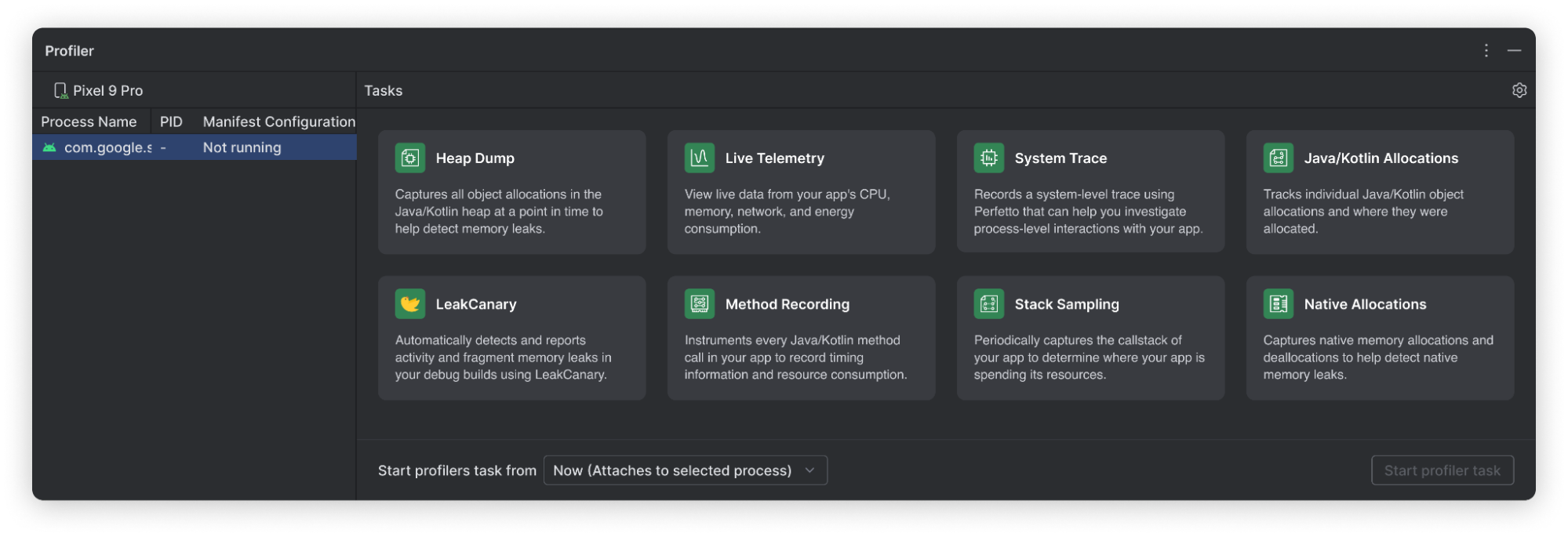The image size is (1568, 537).
Task: Click the PID column header
Action: [x=171, y=122]
